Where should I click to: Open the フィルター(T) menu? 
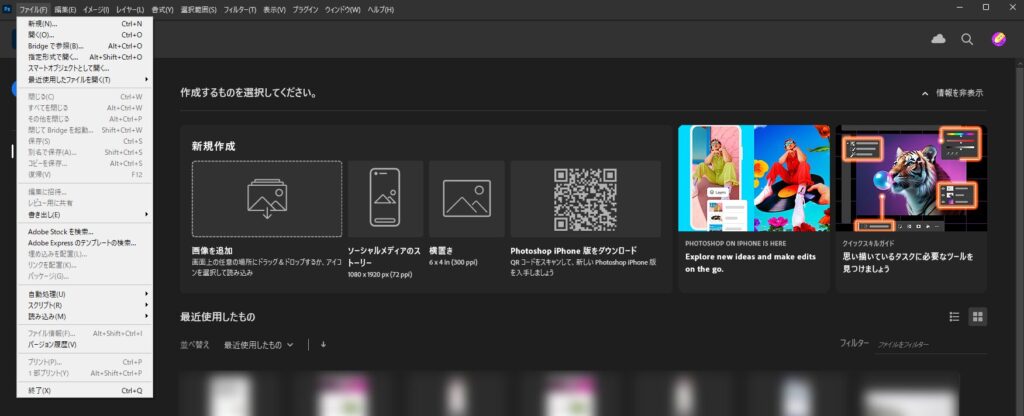[240, 10]
